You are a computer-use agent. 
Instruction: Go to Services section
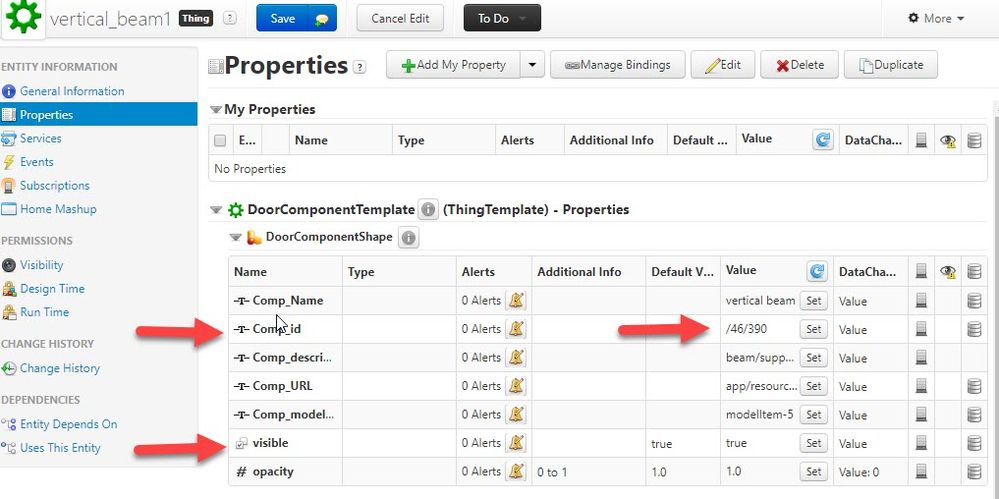(x=41, y=138)
